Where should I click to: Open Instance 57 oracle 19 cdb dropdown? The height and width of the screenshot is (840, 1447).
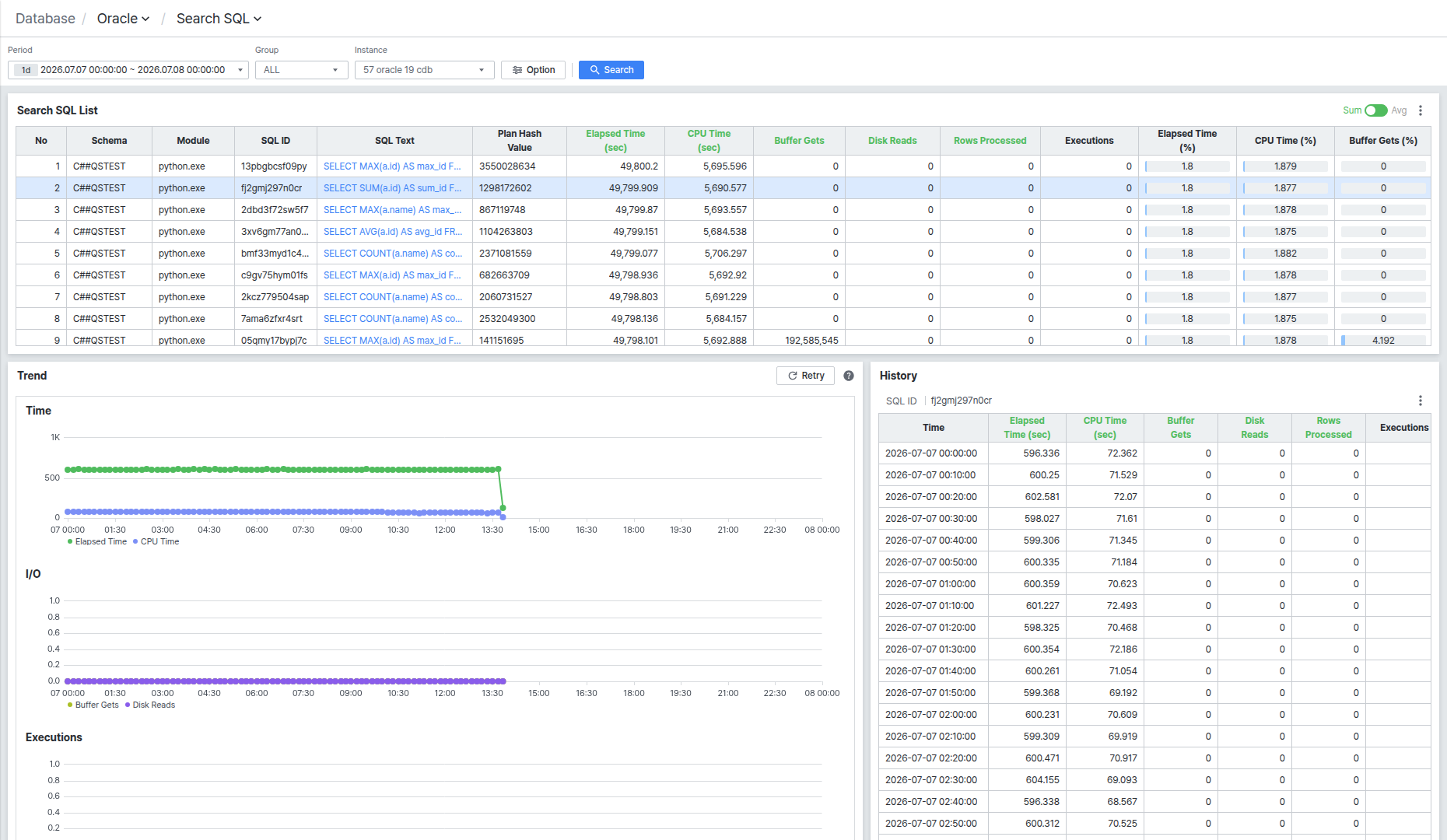[x=425, y=70]
